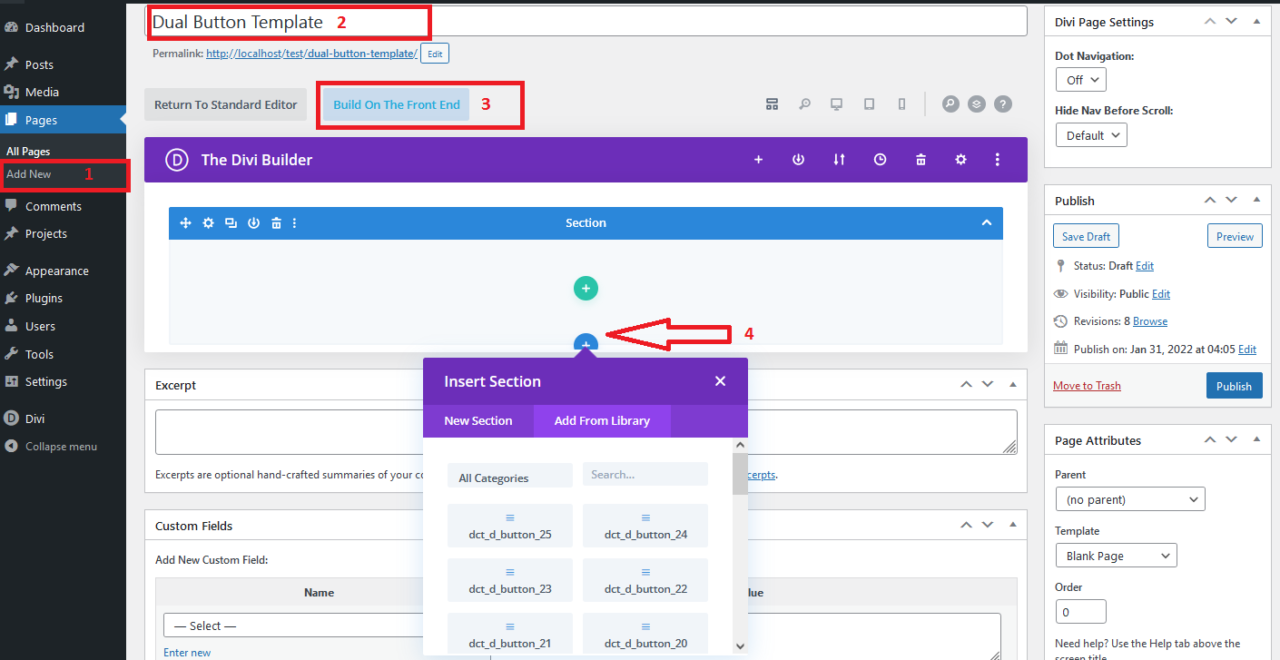
Task: Click the blue Publish button
Action: pyautogui.click(x=1234, y=386)
